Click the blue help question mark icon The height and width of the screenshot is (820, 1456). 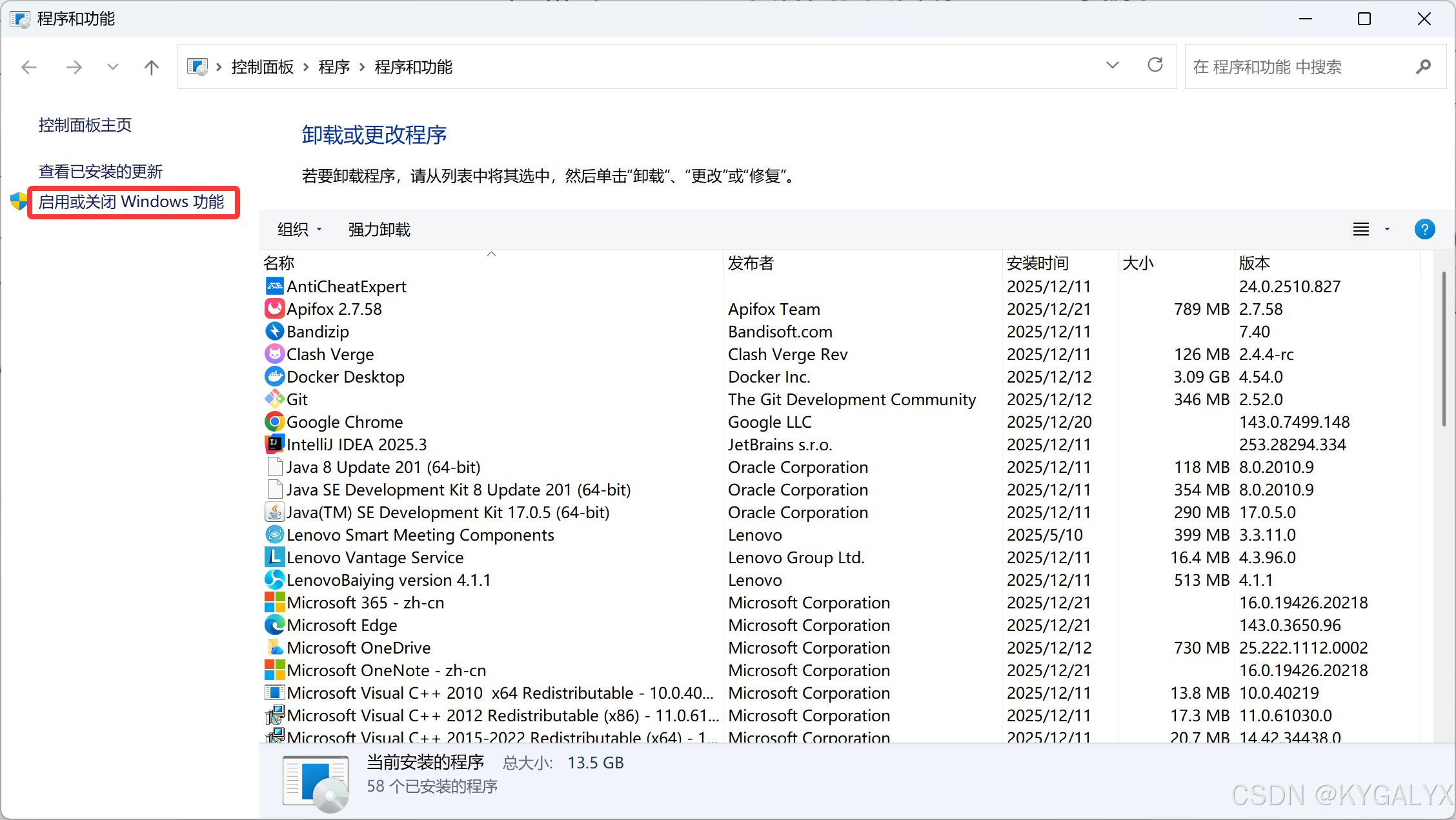pos(1424,230)
